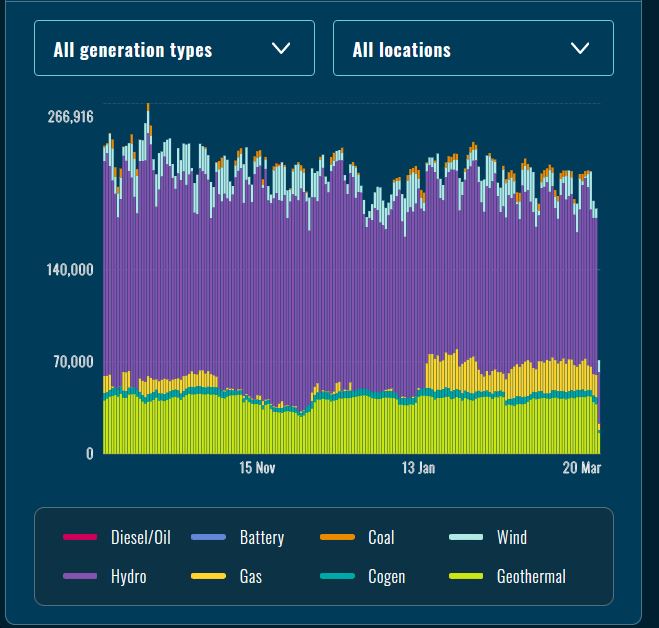Open the All generation types dropdown
Viewport: 659px width, 628px height.
[173, 49]
